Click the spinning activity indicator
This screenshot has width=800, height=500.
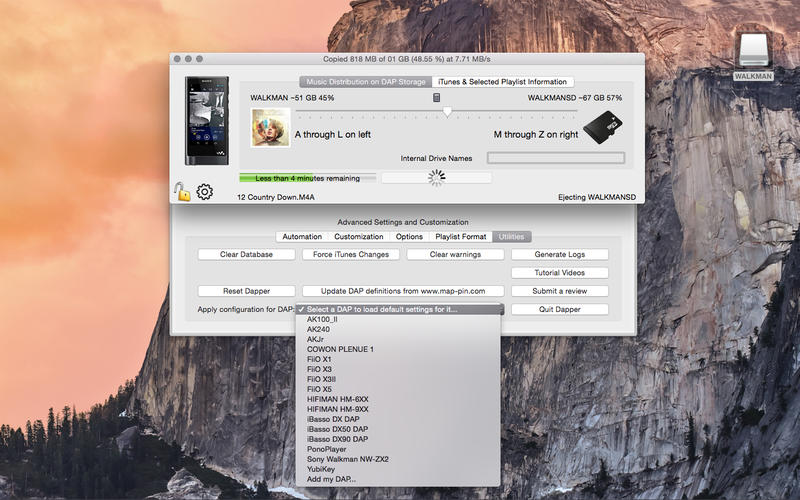436,178
